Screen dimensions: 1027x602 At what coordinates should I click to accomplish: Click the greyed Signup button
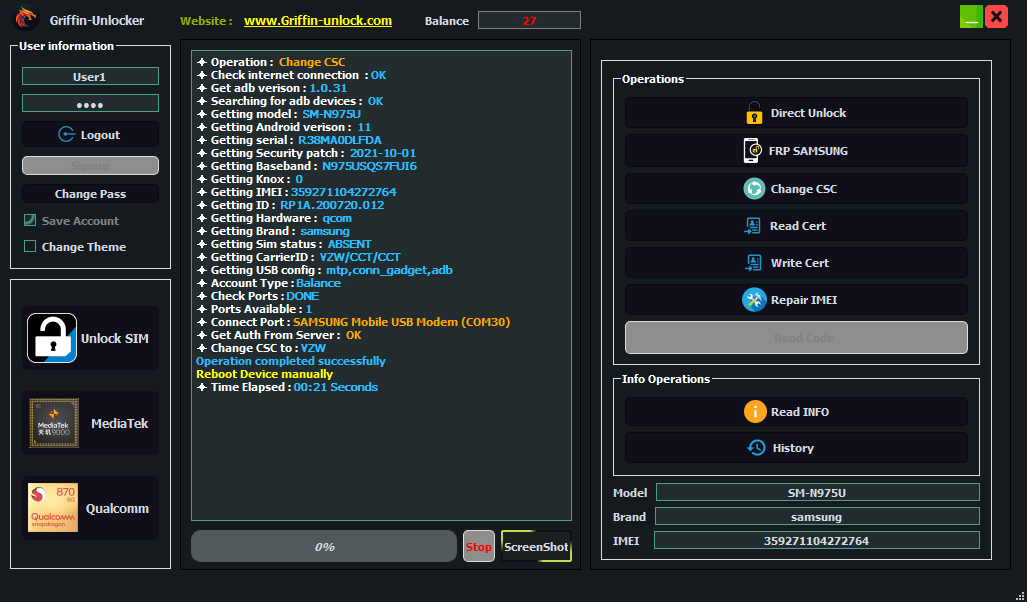coord(90,165)
